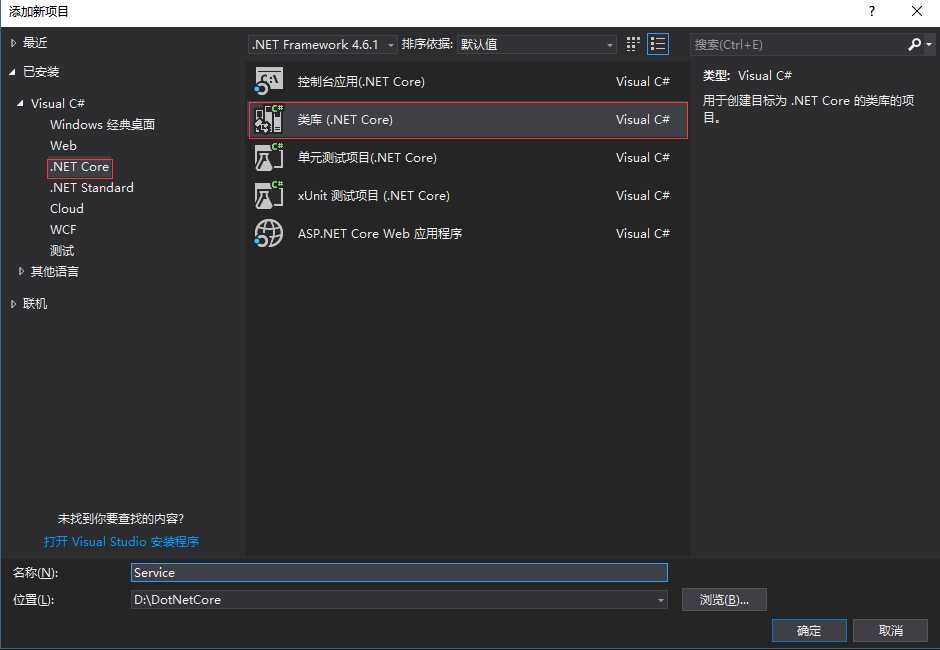This screenshot has width=940, height=650.
Task: Select the .NET Standard category
Action: 91,188
